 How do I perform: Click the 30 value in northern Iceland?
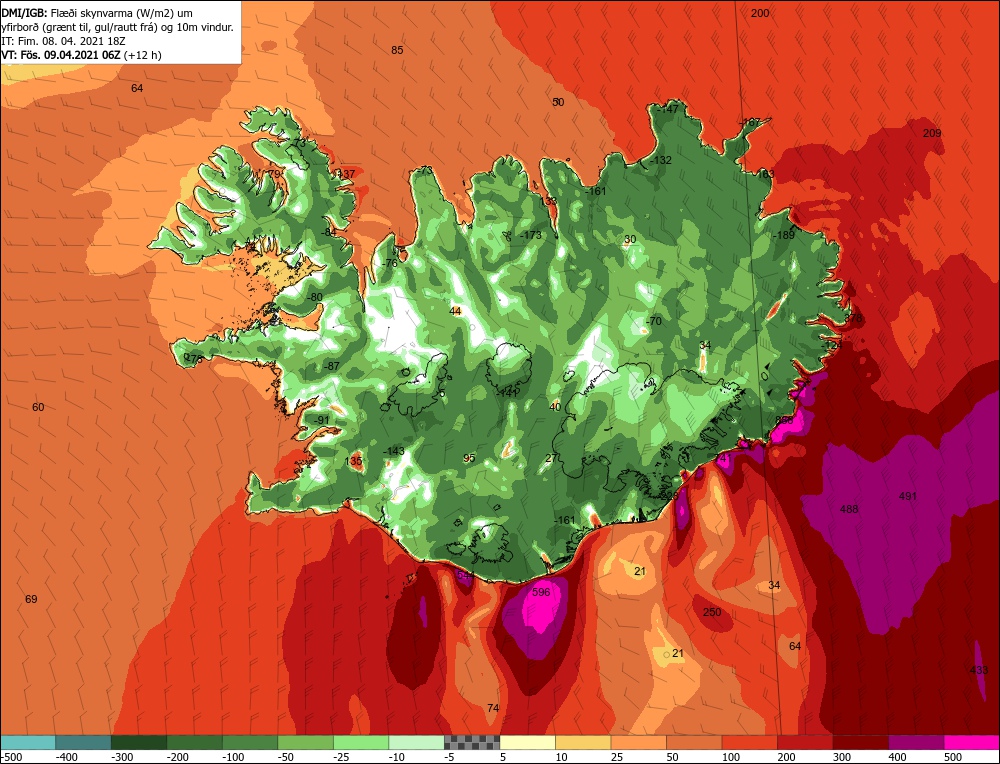point(630,239)
